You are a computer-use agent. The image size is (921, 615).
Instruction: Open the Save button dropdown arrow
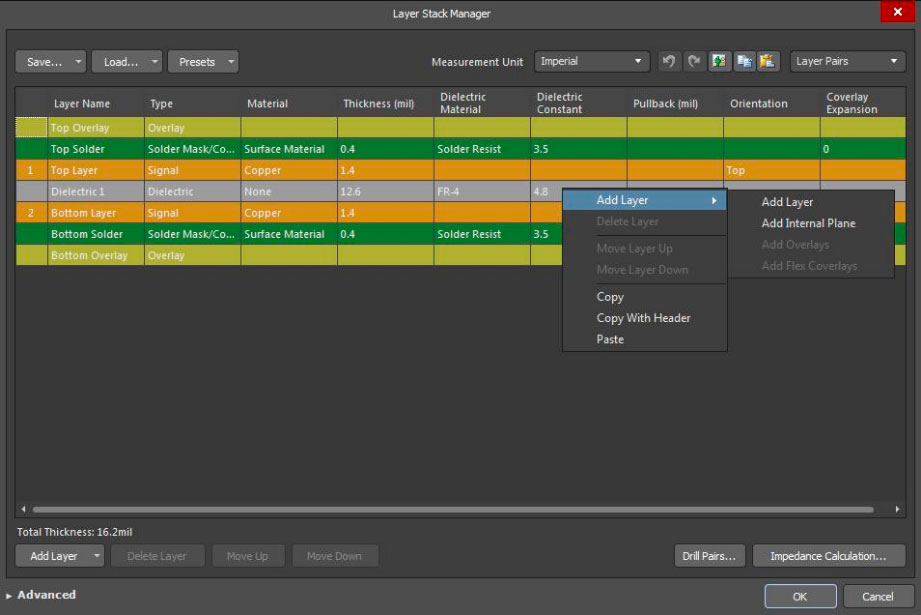pos(79,62)
